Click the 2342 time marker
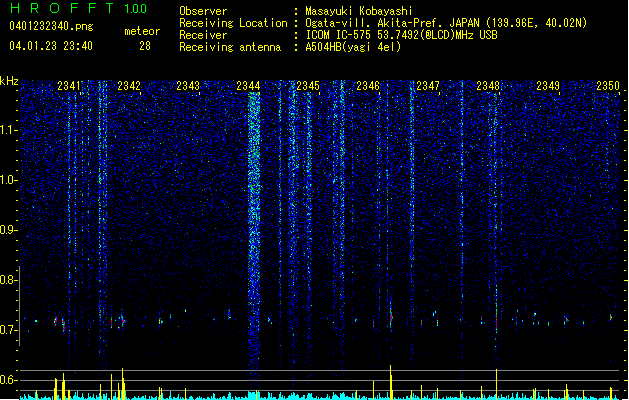Viewport: 629px width, 400px height. (129, 86)
